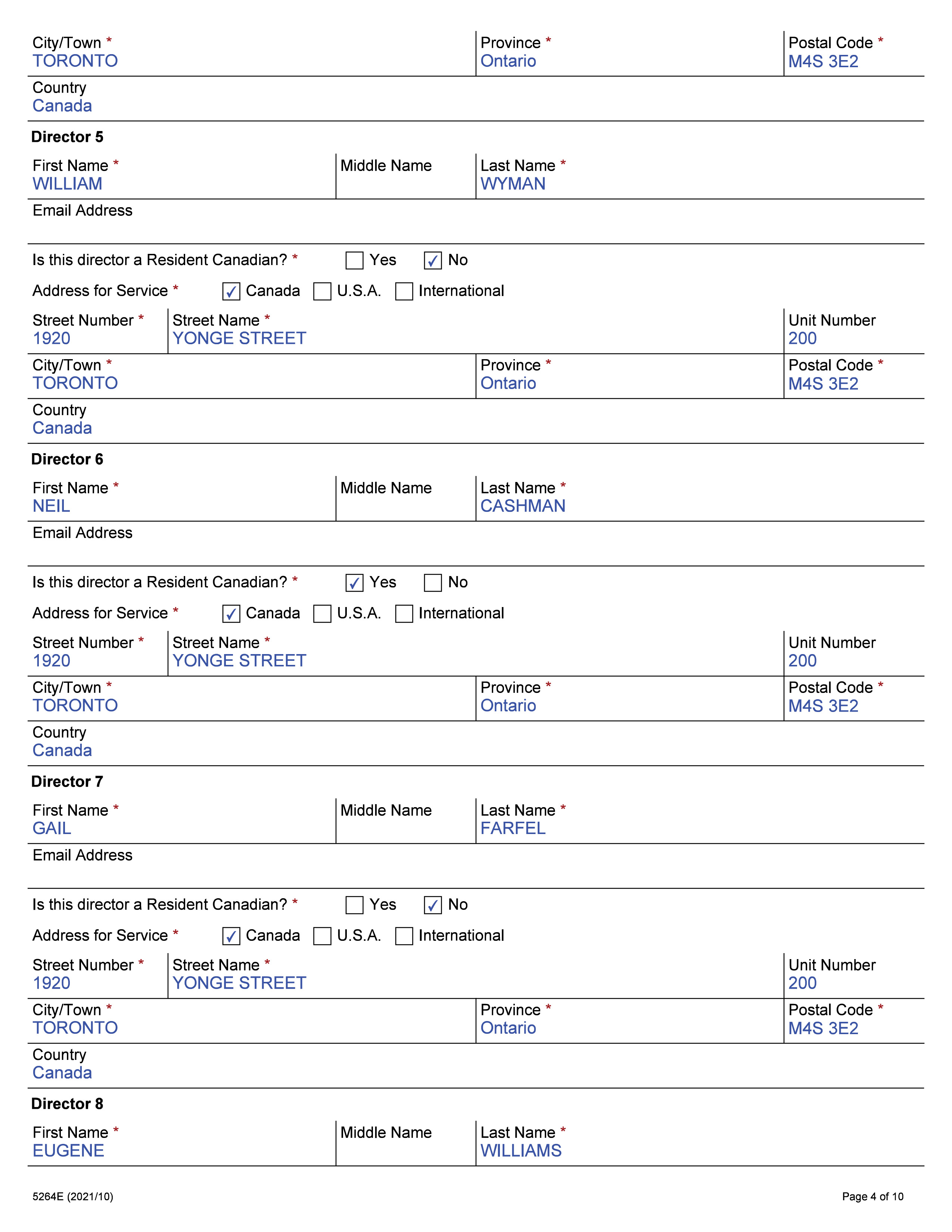Click Director 6 Middle Name field
The width and height of the screenshot is (952, 1232).
(x=405, y=506)
